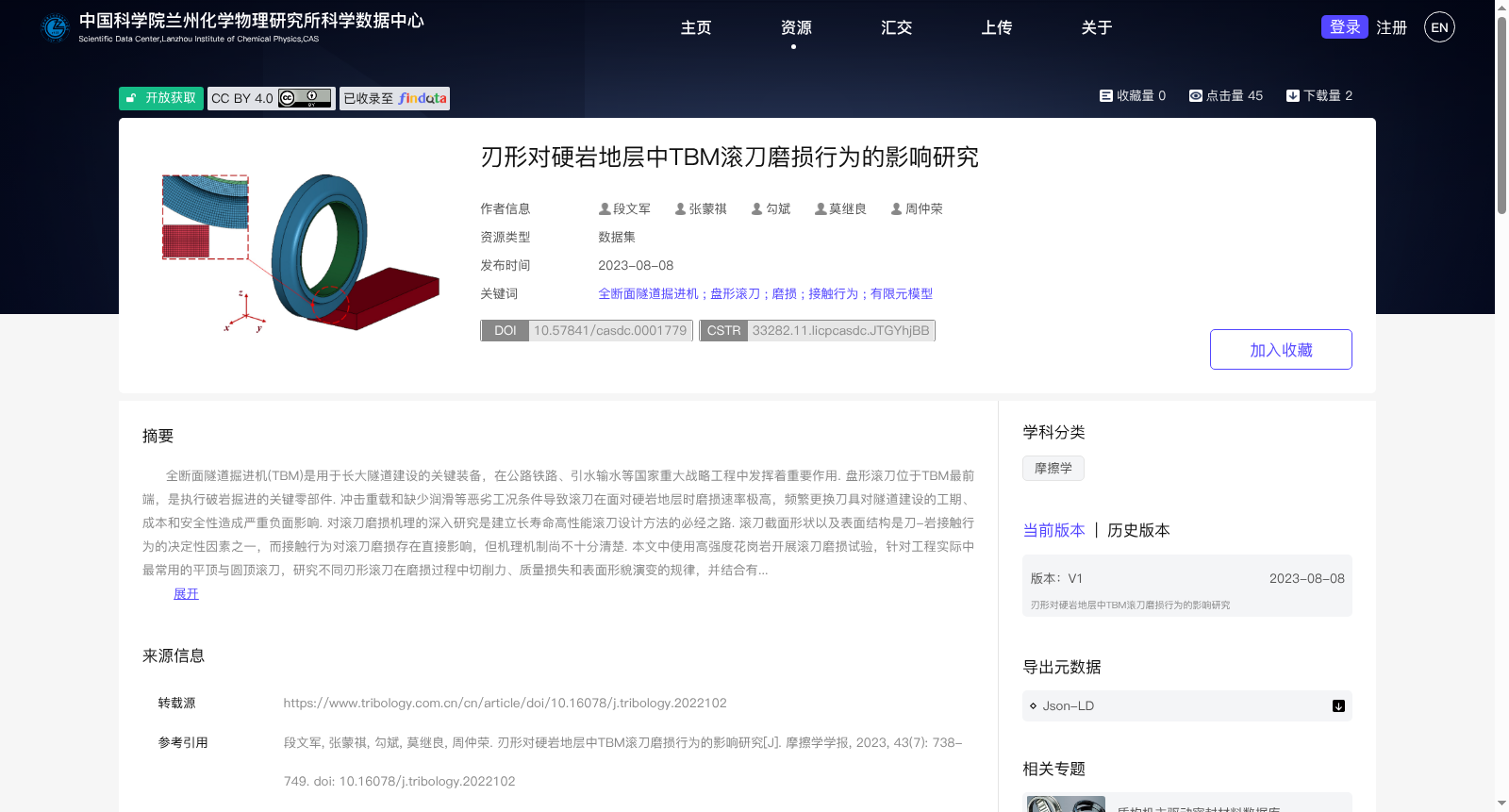Switch to 历史版本 tab
Viewport: 1509px width, 812px height.
tap(1138, 530)
